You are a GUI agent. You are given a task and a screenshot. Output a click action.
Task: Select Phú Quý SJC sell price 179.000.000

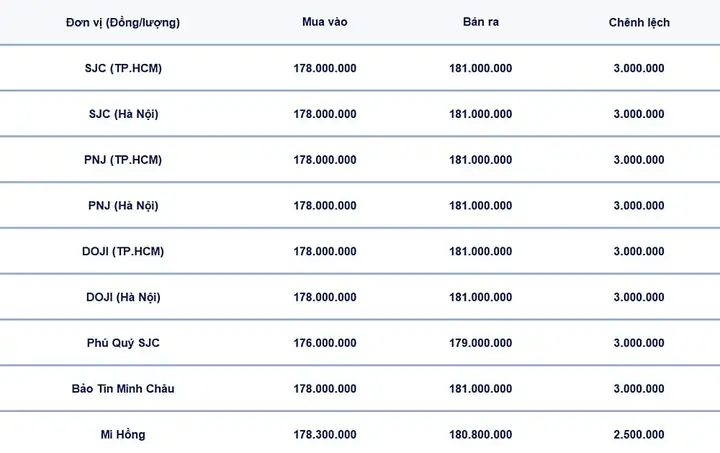pos(481,343)
